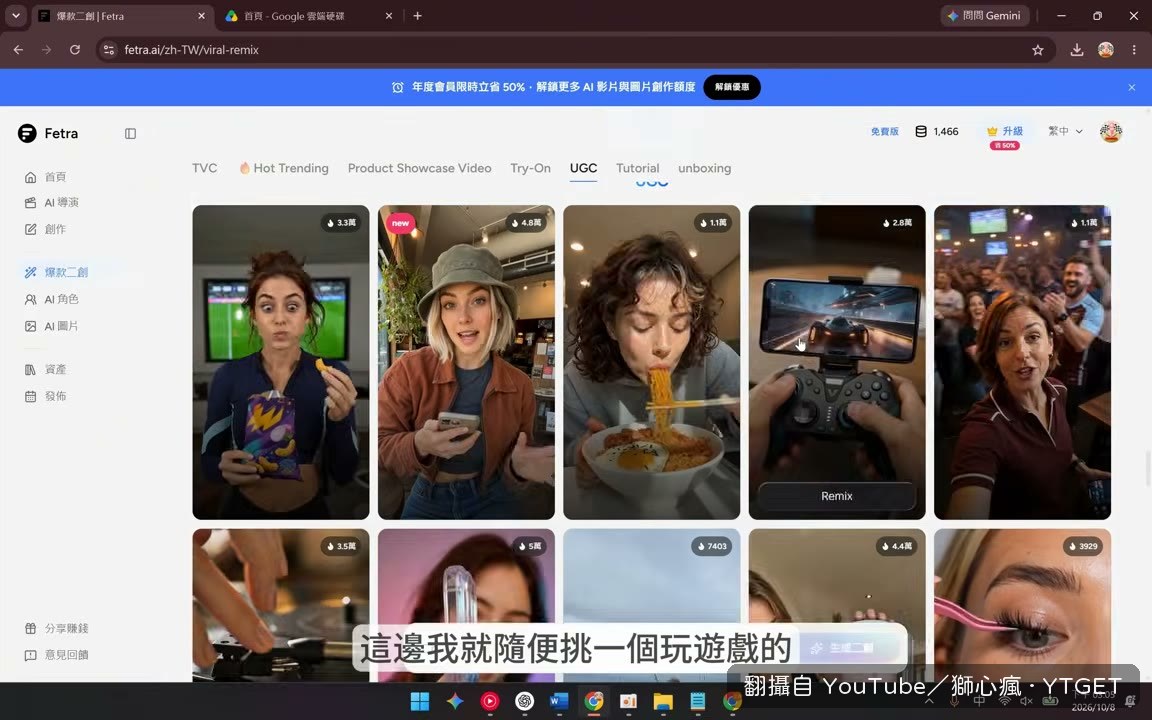
Task: Open Chrome profile avatar in toolbar
Action: click(x=1106, y=50)
